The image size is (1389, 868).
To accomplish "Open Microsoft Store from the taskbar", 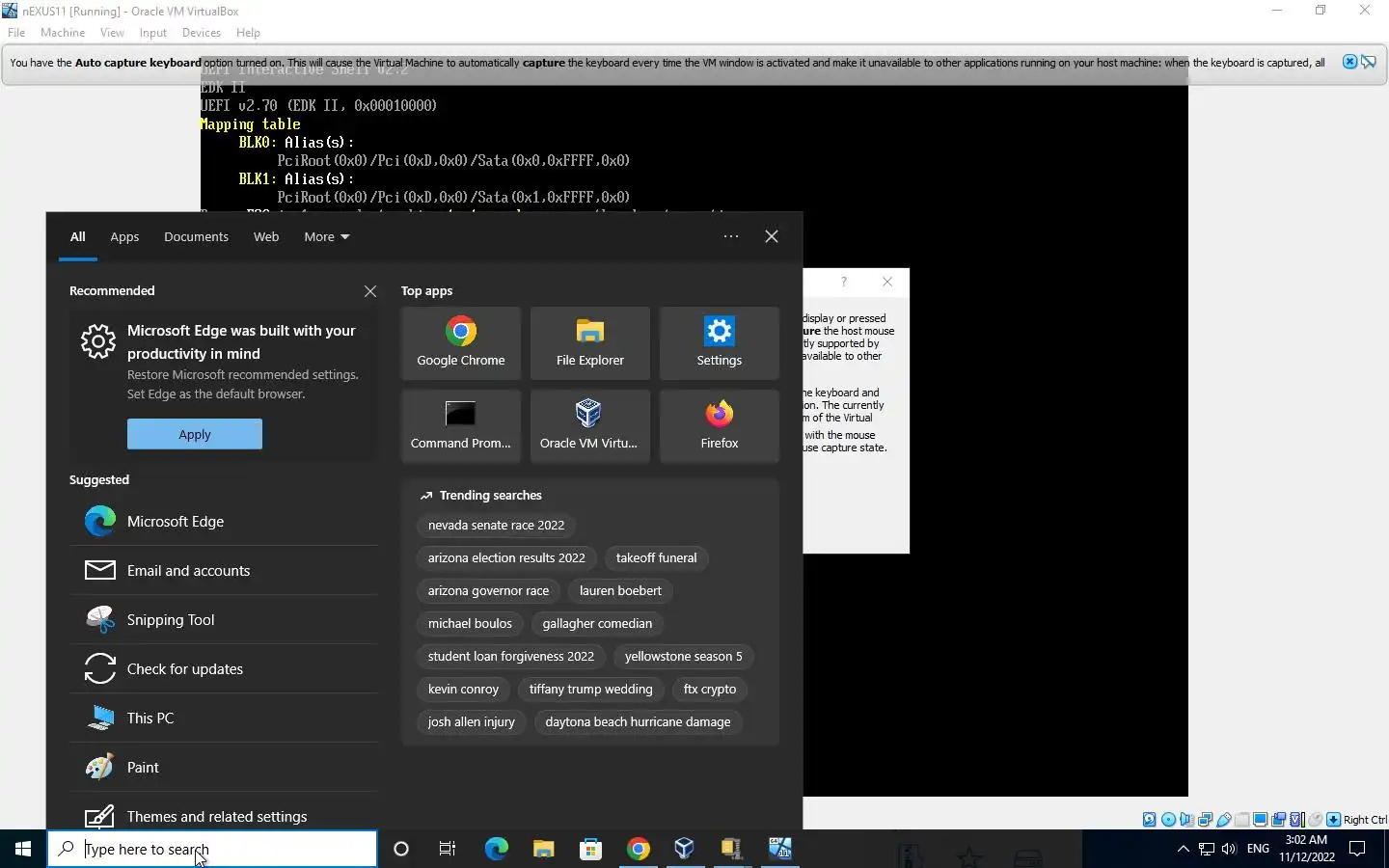I will click(590, 849).
